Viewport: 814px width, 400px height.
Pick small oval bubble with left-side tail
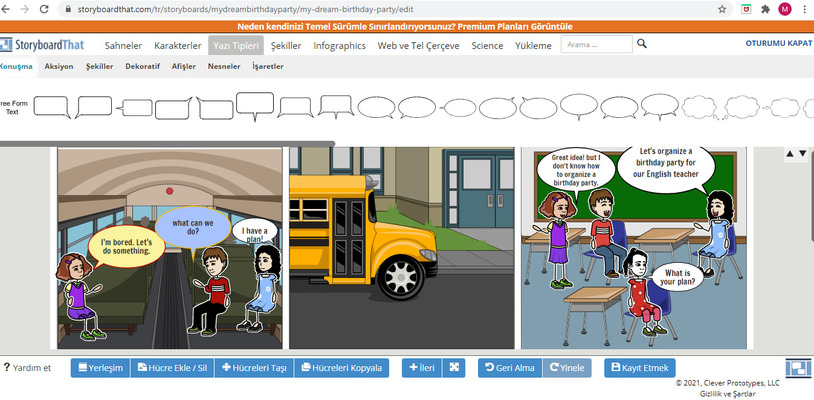point(458,108)
